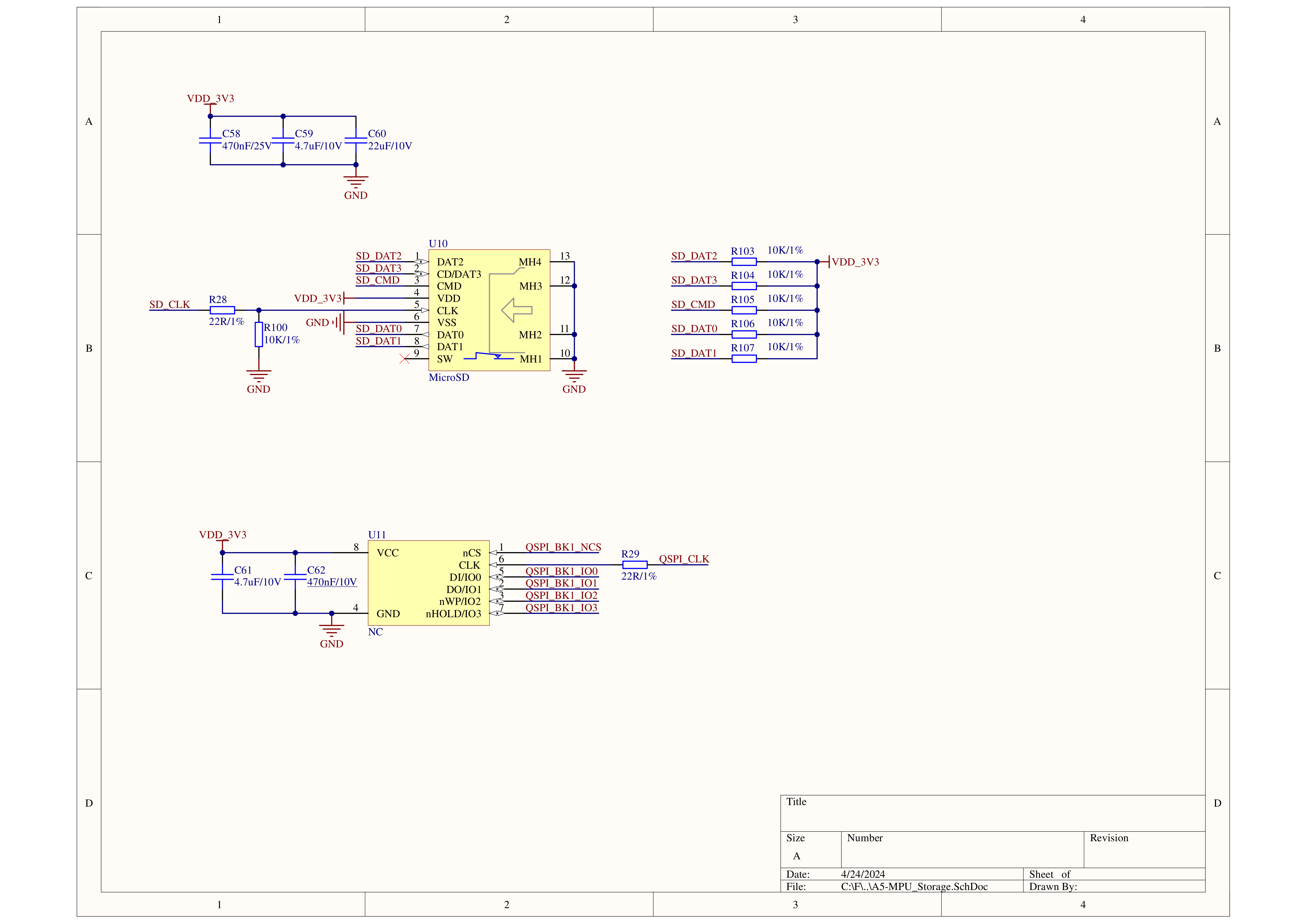
Task: Click the A5-MPU_Storage.SchDoc file path
Action: (914, 887)
